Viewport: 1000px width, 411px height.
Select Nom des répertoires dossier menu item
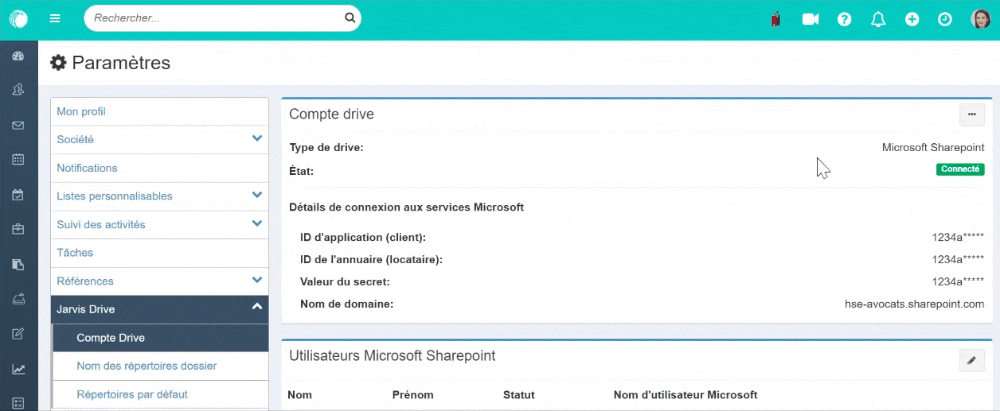point(146,366)
